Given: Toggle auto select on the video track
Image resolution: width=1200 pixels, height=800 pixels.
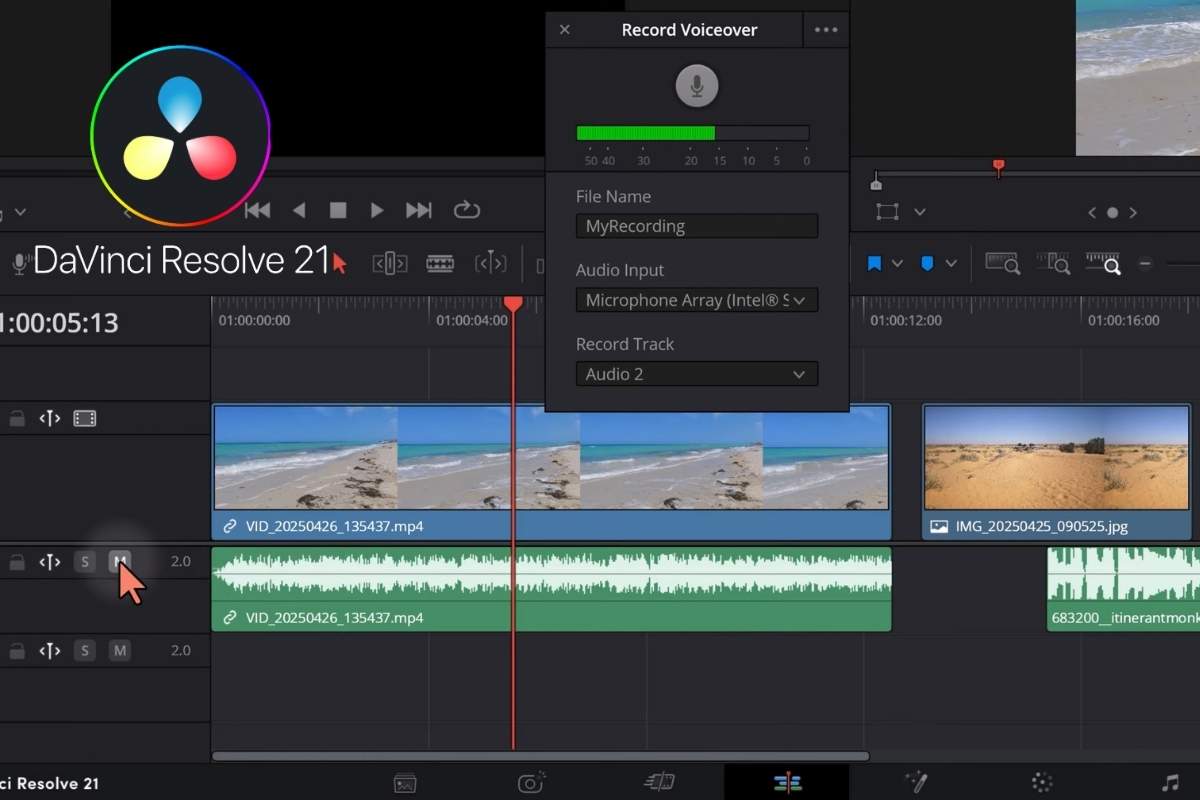Looking at the screenshot, I should tap(50, 419).
